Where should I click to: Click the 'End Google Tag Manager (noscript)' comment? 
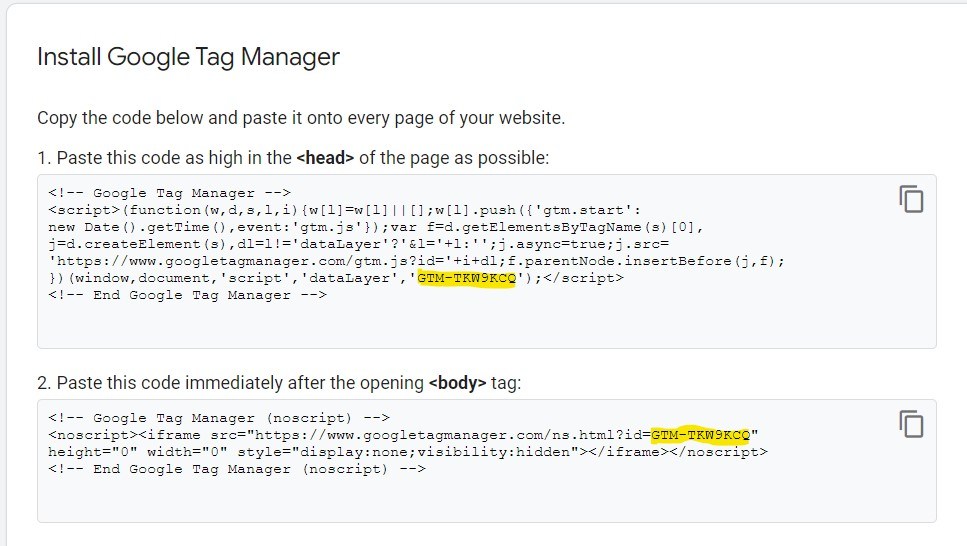click(237, 469)
